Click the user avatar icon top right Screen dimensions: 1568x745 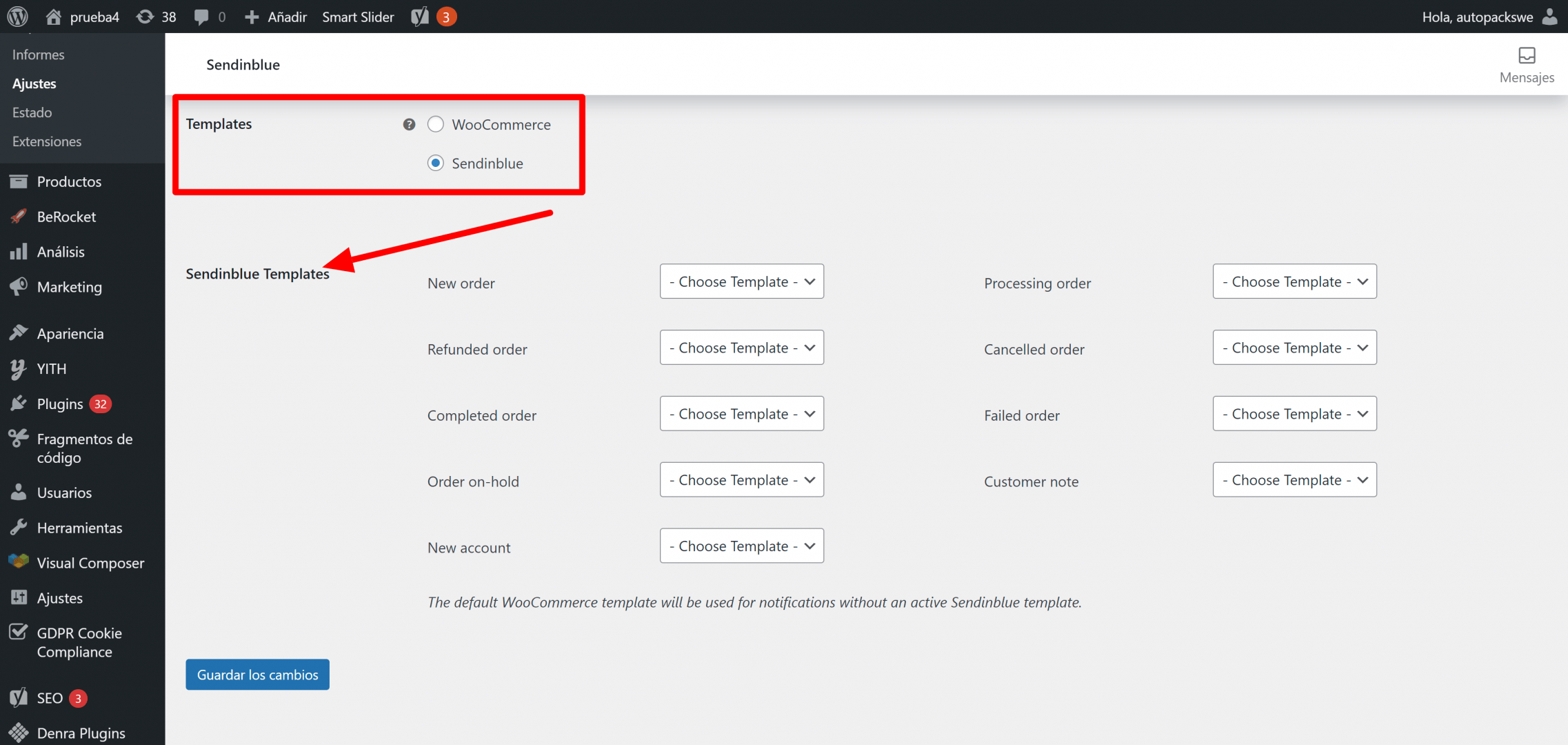(1549, 17)
